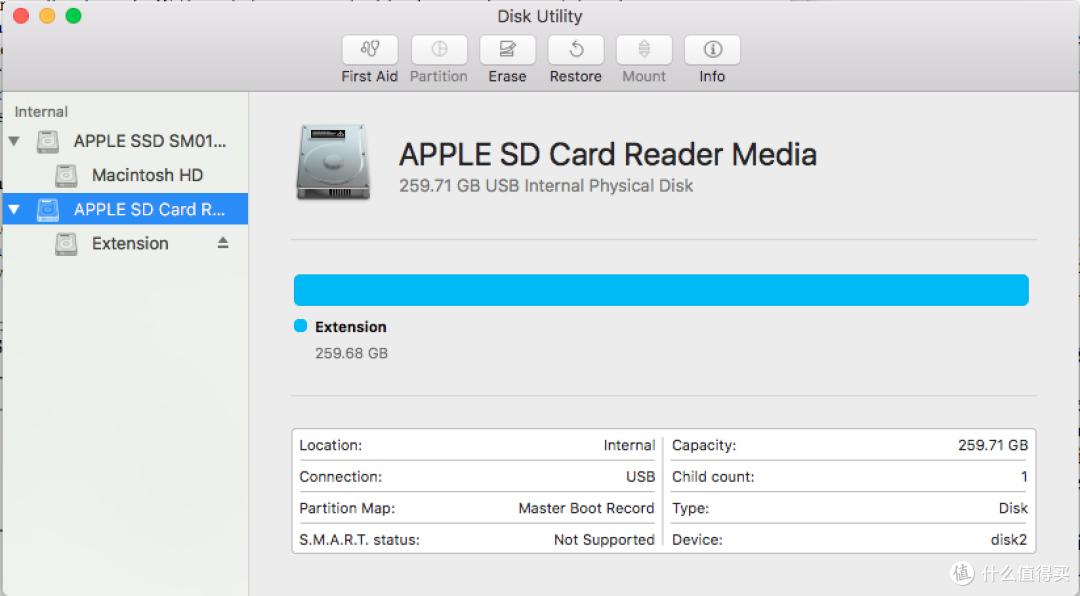Collapse the APPLE SSD disclosure triangle
1080x596 pixels.
point(14,141)
